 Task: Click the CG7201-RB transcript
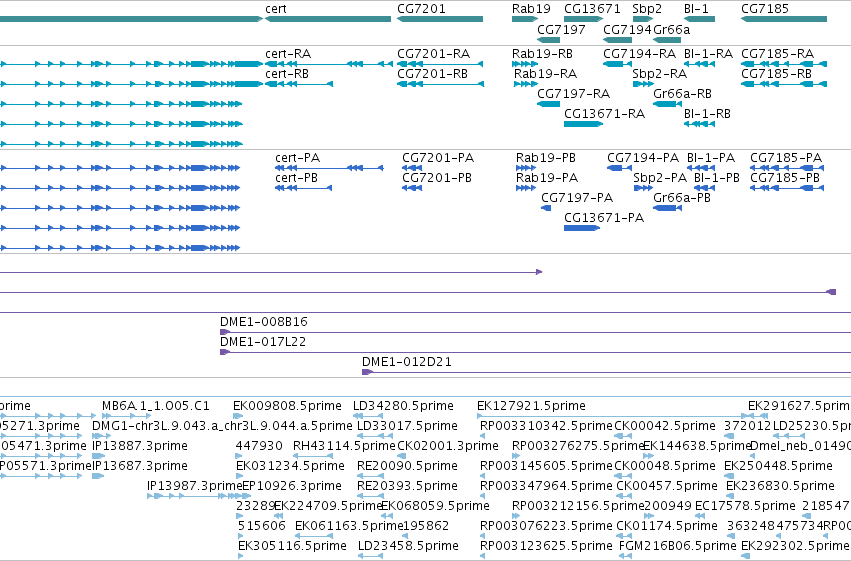tap(440, 84)
